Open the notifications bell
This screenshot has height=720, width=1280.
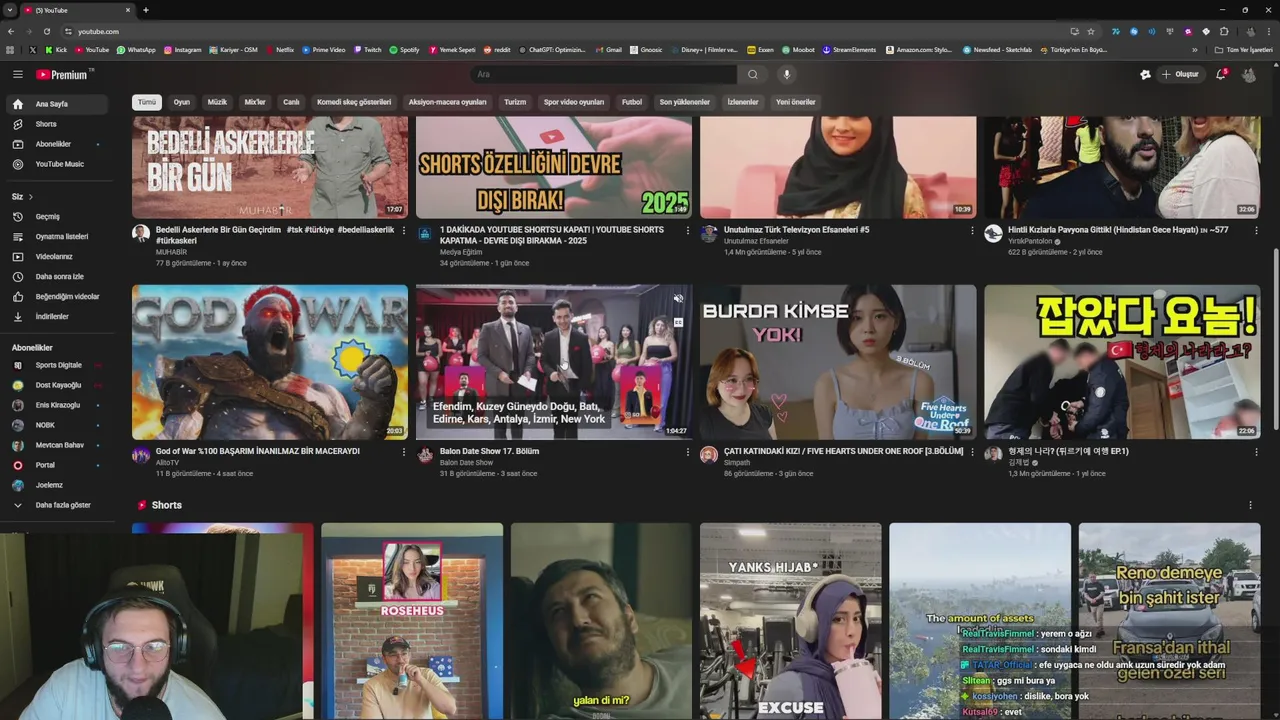(1221, 74)
